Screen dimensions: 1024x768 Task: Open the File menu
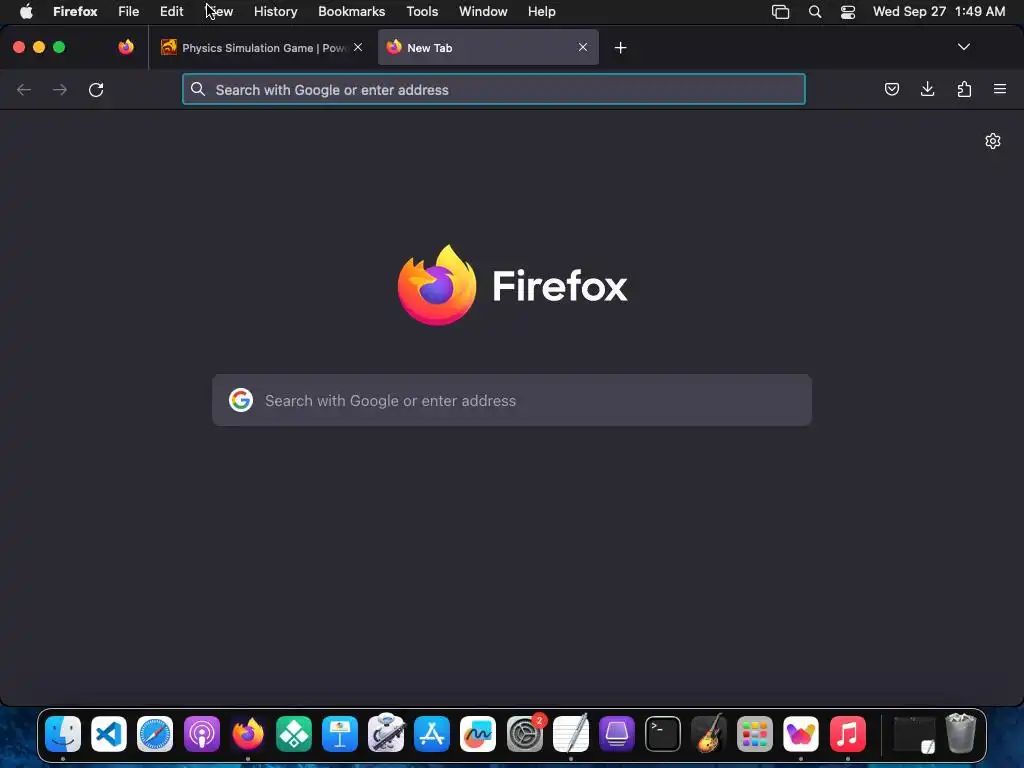tap(129, 11)
